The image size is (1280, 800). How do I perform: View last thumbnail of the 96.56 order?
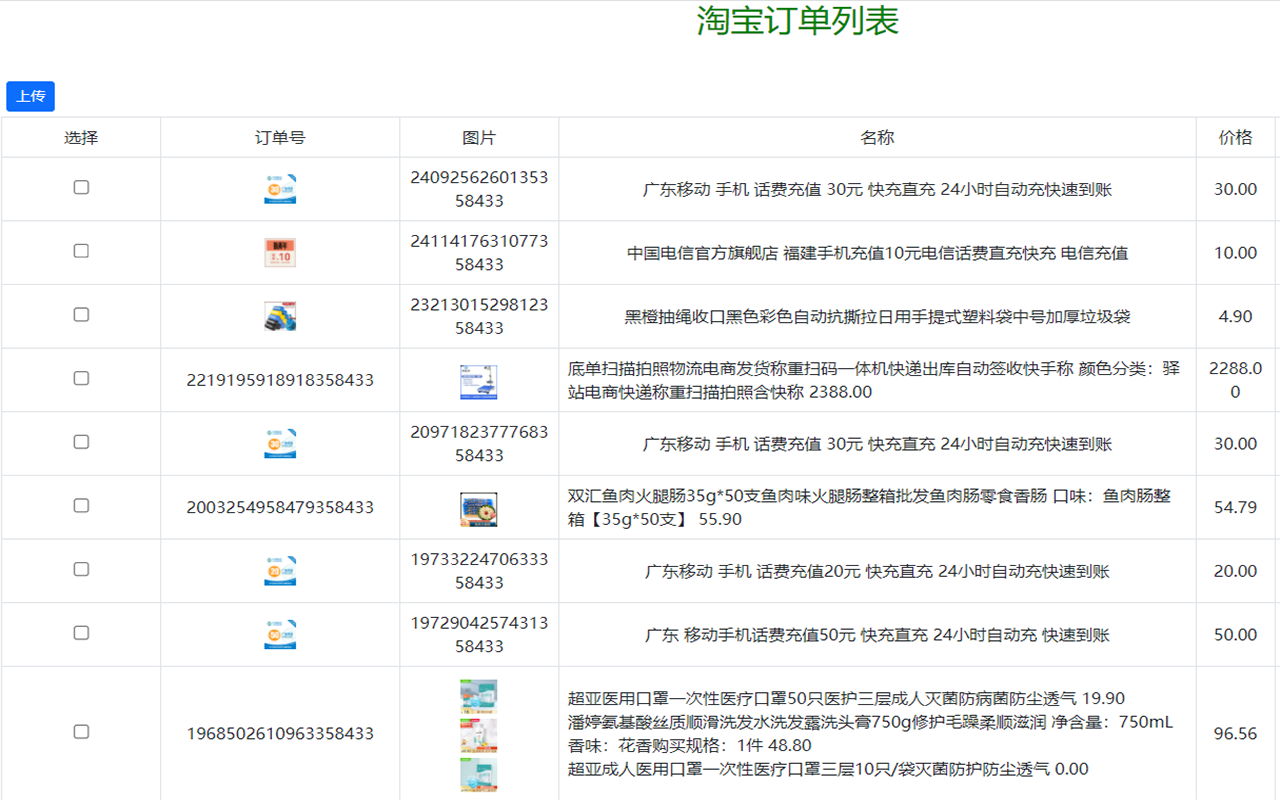(479, 774)
